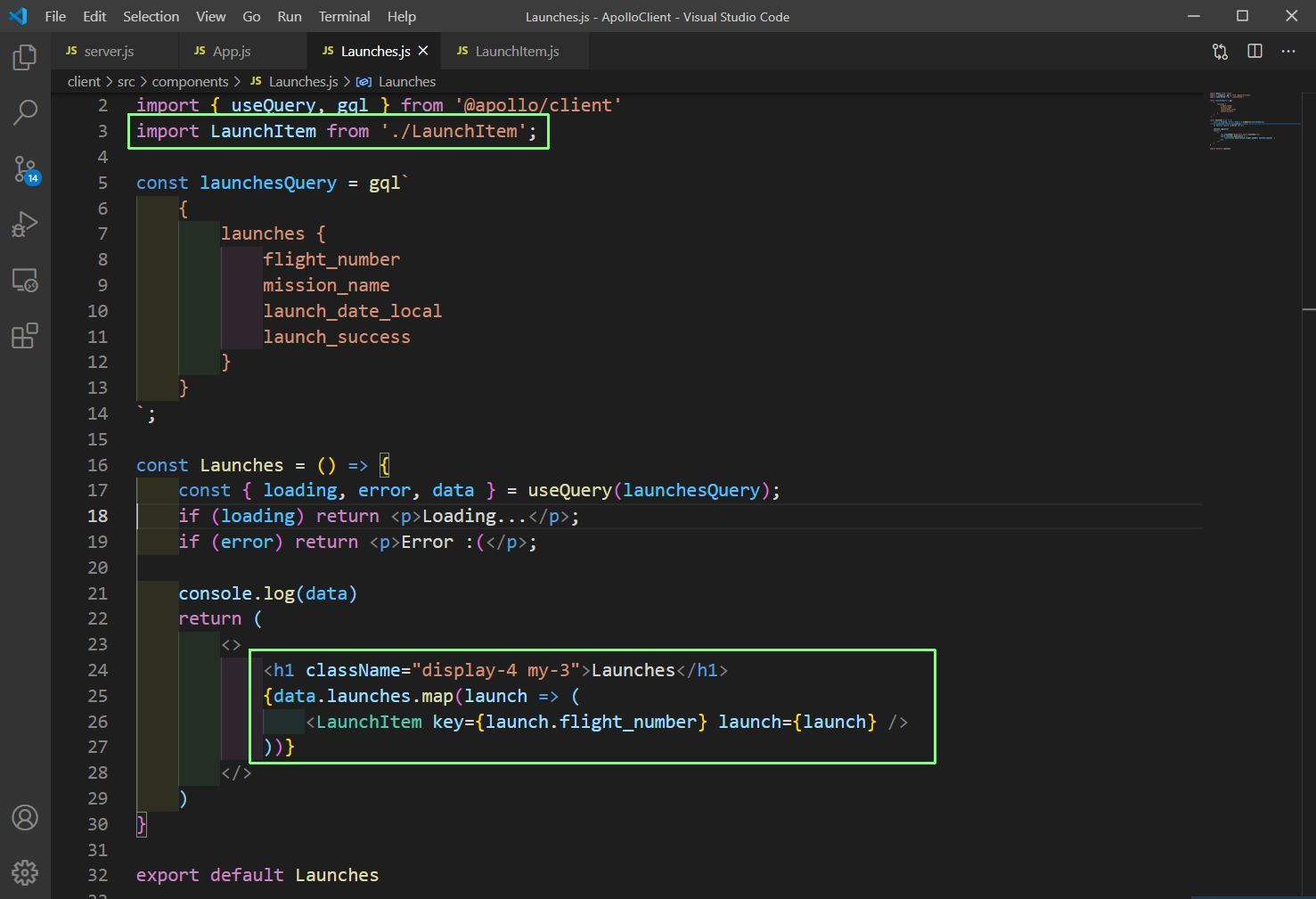1316x899 pixels.
Task: Click the LaunchItem JSX tag on line 26
Action: click(369, 722)
